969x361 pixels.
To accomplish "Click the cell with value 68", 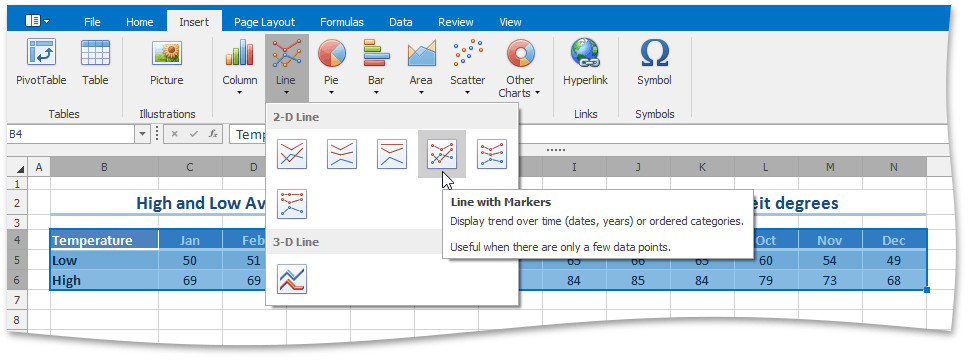I will click(x=894, y=280).
